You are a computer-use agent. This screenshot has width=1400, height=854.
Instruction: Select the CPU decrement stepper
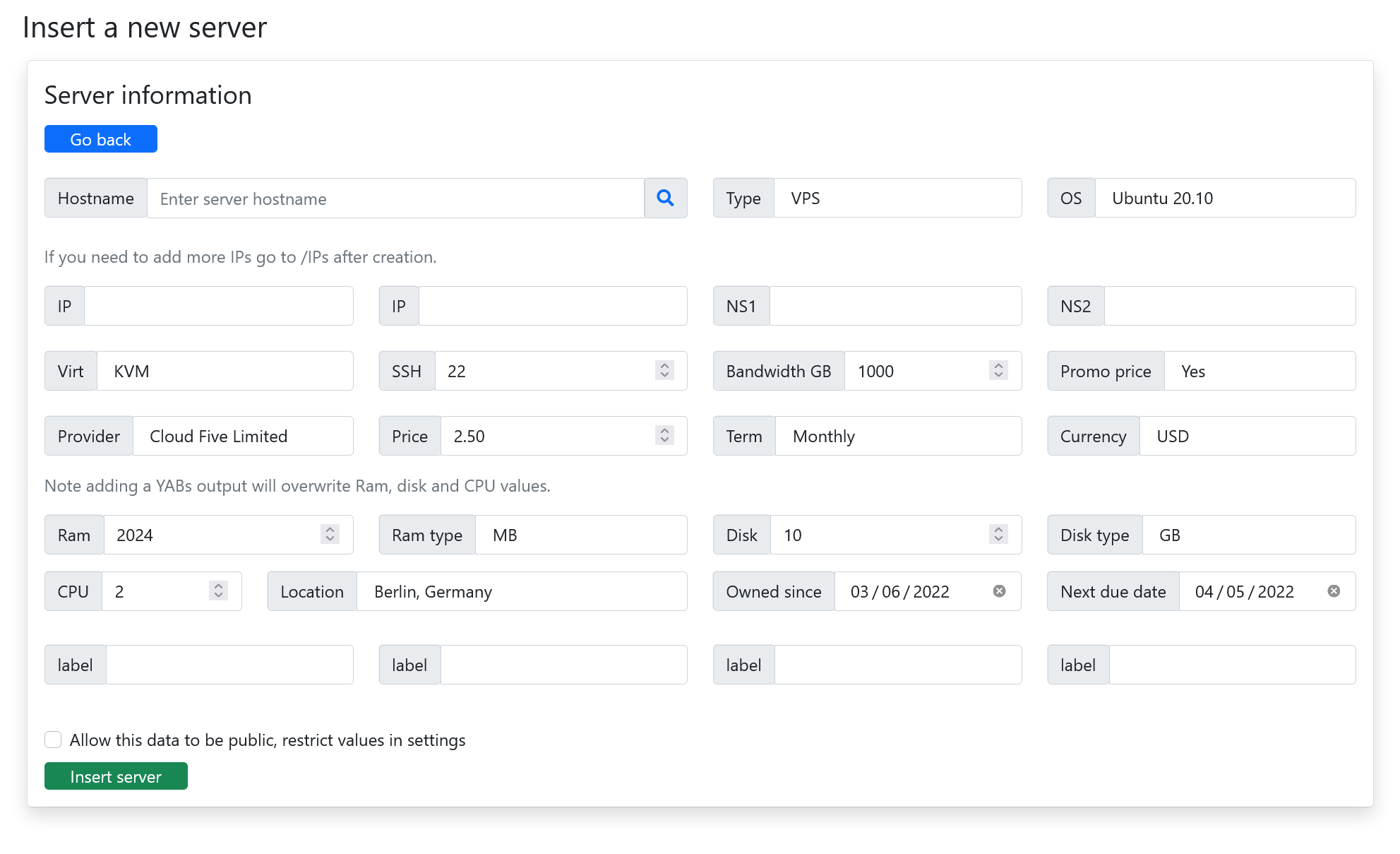pyautogui.click(x=220, y=597)
